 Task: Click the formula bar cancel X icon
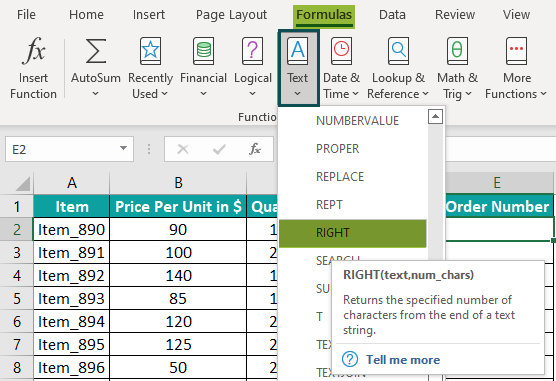(183, 149)
